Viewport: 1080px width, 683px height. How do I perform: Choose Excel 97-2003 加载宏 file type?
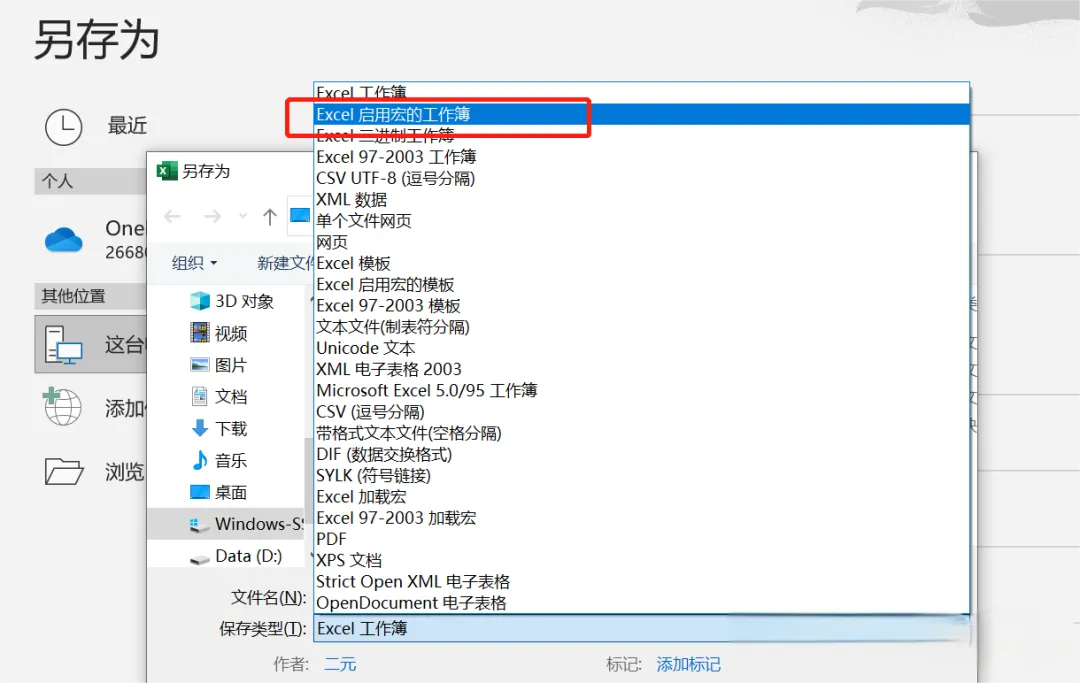pyautogui.click(x=641, y=518)
